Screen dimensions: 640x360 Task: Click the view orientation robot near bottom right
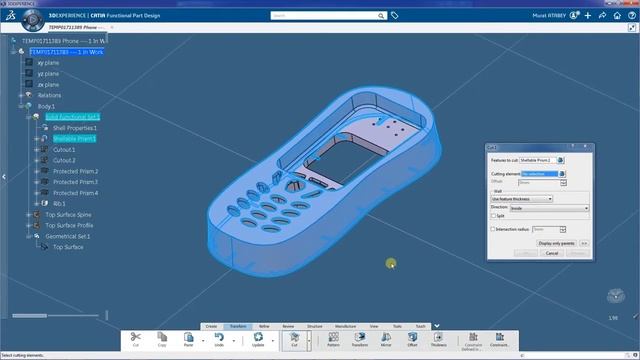click(616, 296)
